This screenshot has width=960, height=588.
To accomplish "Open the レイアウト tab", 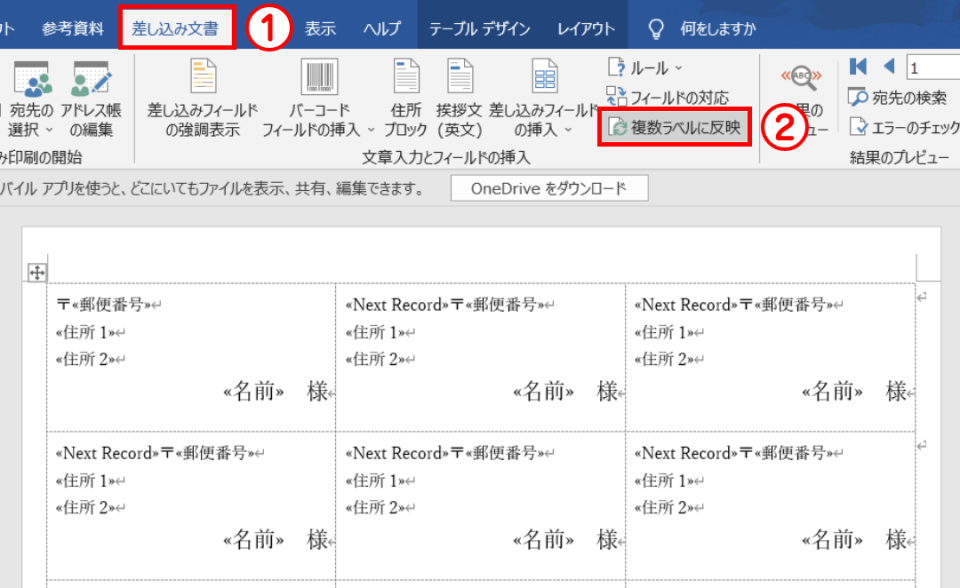I will (586, 29).
